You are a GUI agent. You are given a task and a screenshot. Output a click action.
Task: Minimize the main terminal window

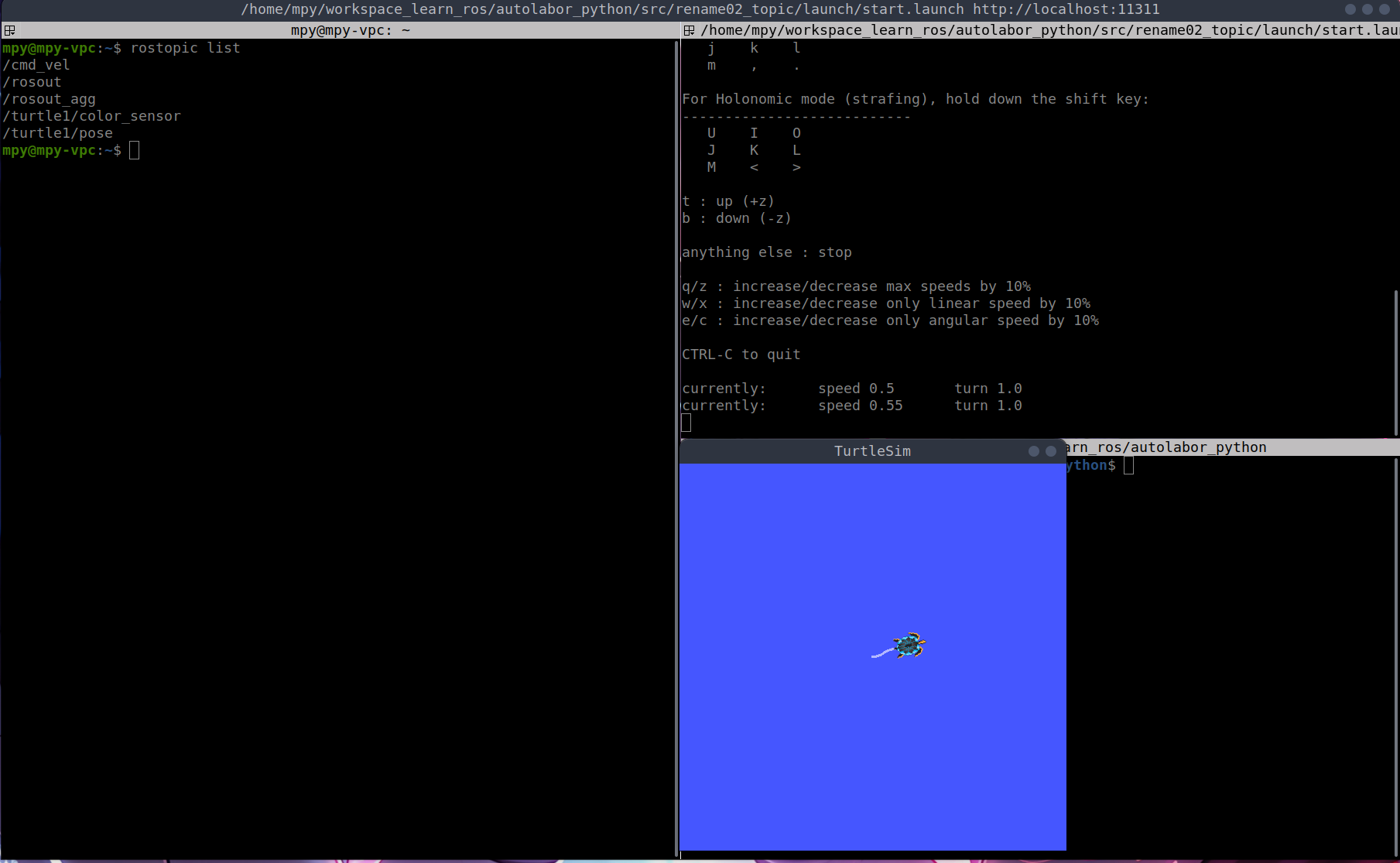coord(1350,9)
